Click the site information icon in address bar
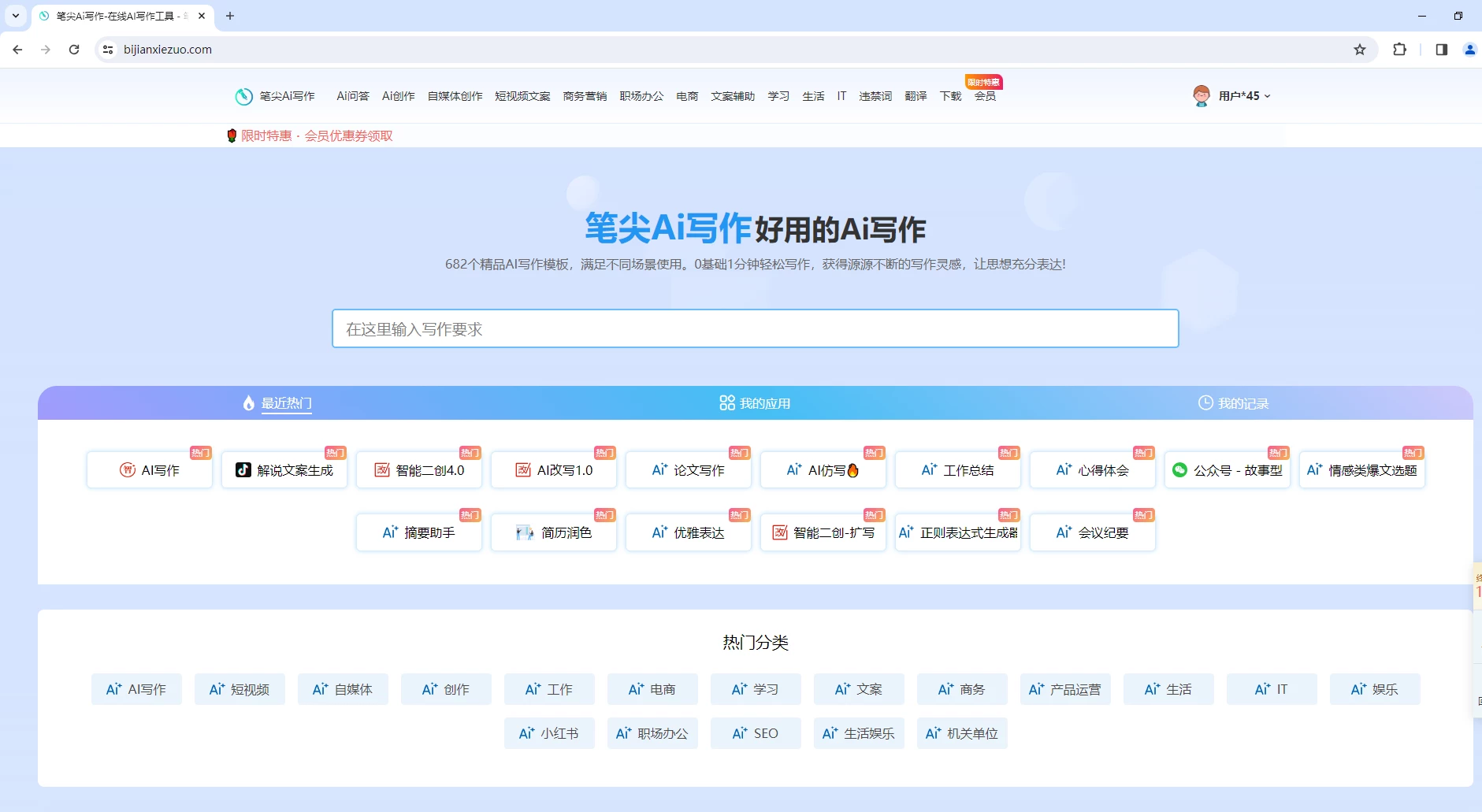Image resolution: width=1482 pixels, height=812 pixels. click(x=108, y=50)
